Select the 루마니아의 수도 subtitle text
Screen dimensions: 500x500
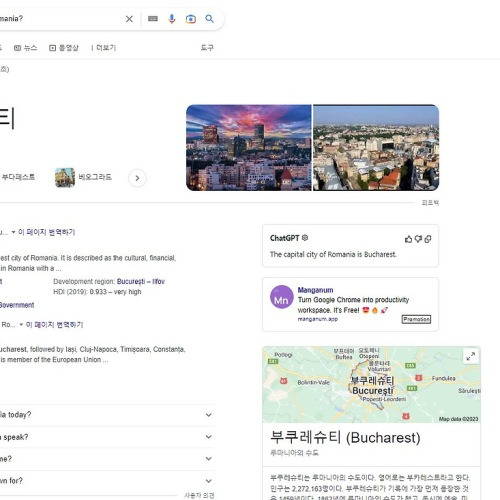(294, 453)
